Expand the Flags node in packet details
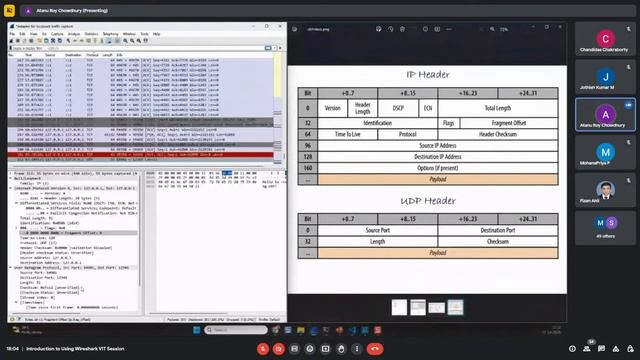 coord(17,228)
